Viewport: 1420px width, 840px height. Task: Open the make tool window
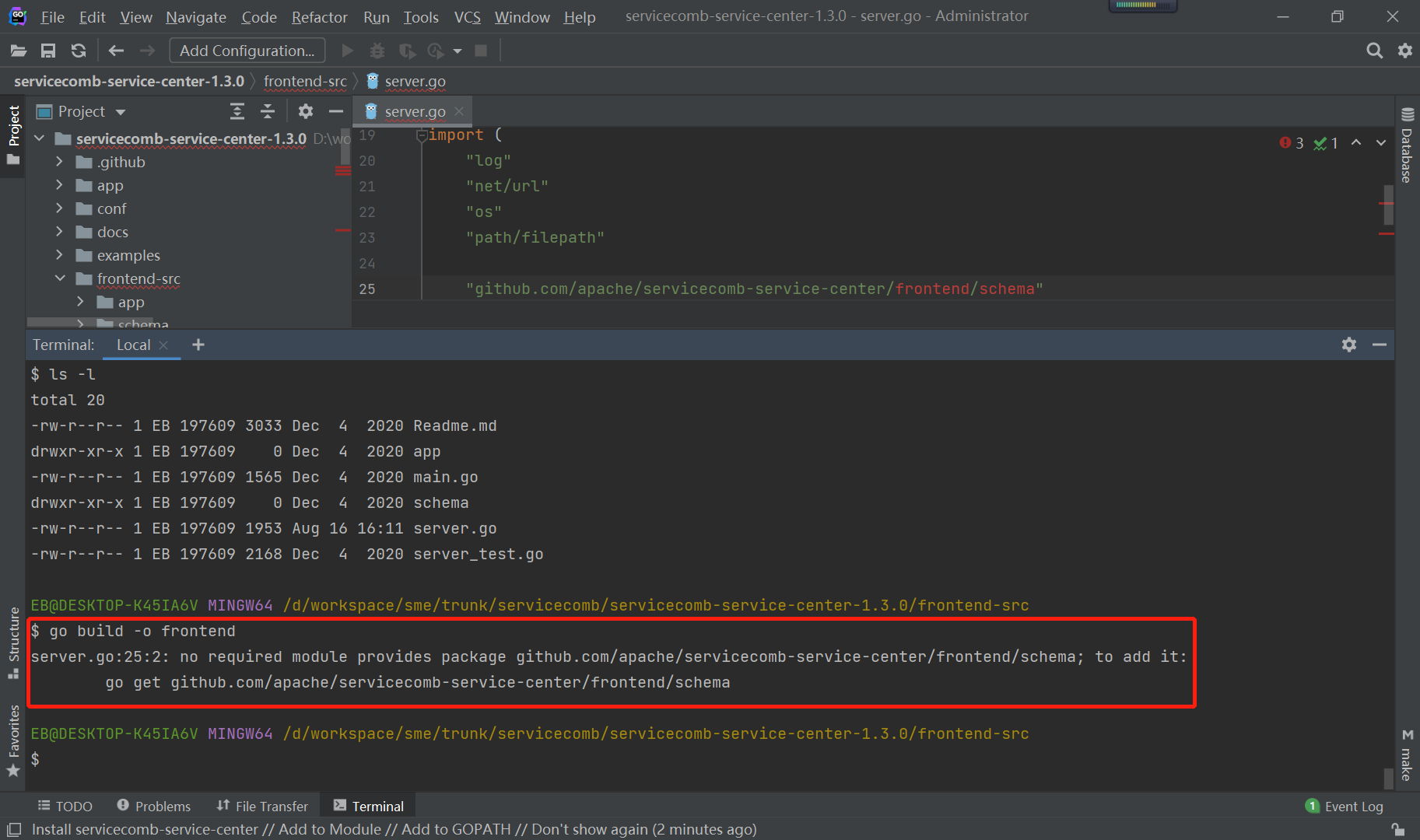point(1407,755)
